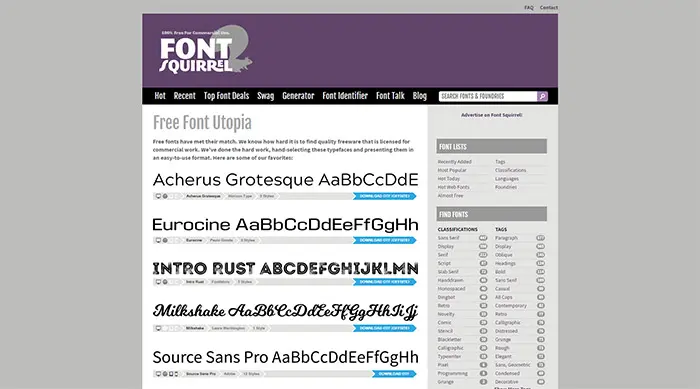
Task: Select the Paragraph tag
Action: pos(506,238)
